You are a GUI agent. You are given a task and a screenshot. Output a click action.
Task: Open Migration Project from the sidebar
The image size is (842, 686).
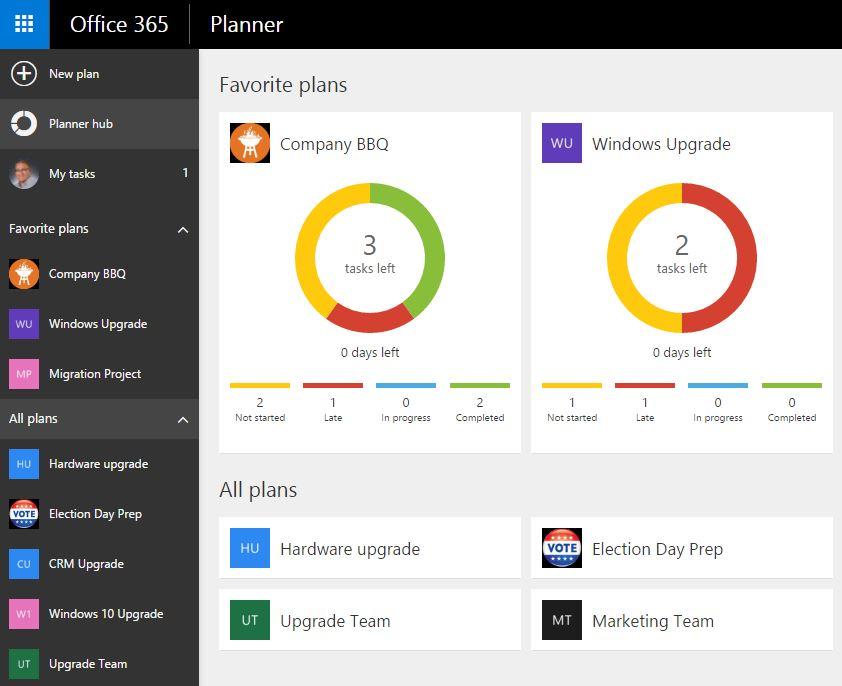[99, 374]
